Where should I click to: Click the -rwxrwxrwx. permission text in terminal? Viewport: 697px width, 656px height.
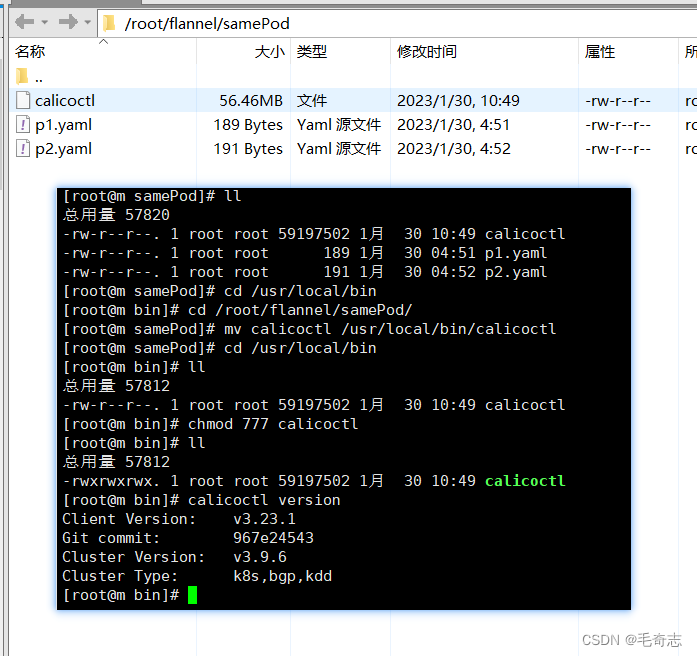pyautogui.click(x=111, y=481)
